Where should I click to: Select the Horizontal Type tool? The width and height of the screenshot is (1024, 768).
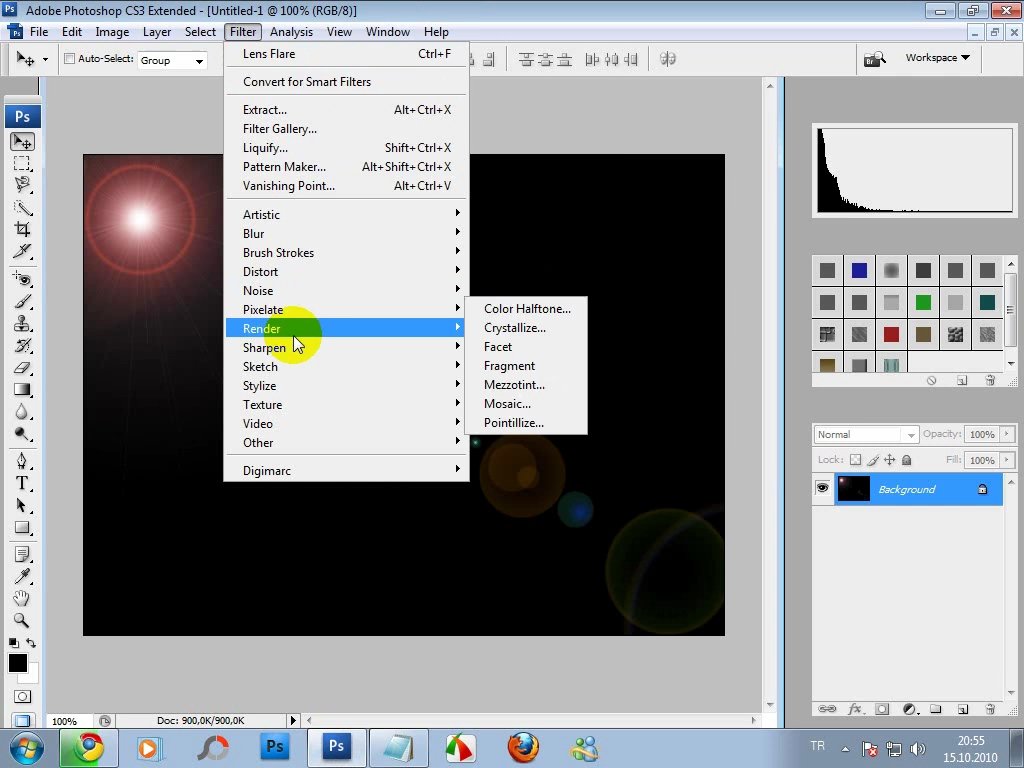[x=22, y=484]
